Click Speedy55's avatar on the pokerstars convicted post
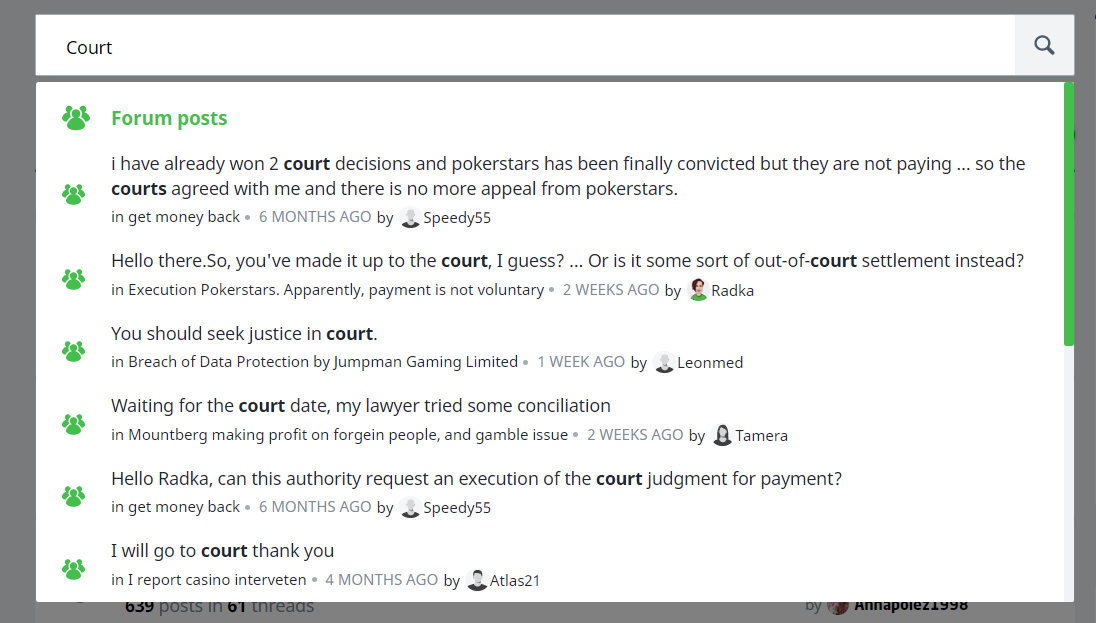 click(410, 218)
